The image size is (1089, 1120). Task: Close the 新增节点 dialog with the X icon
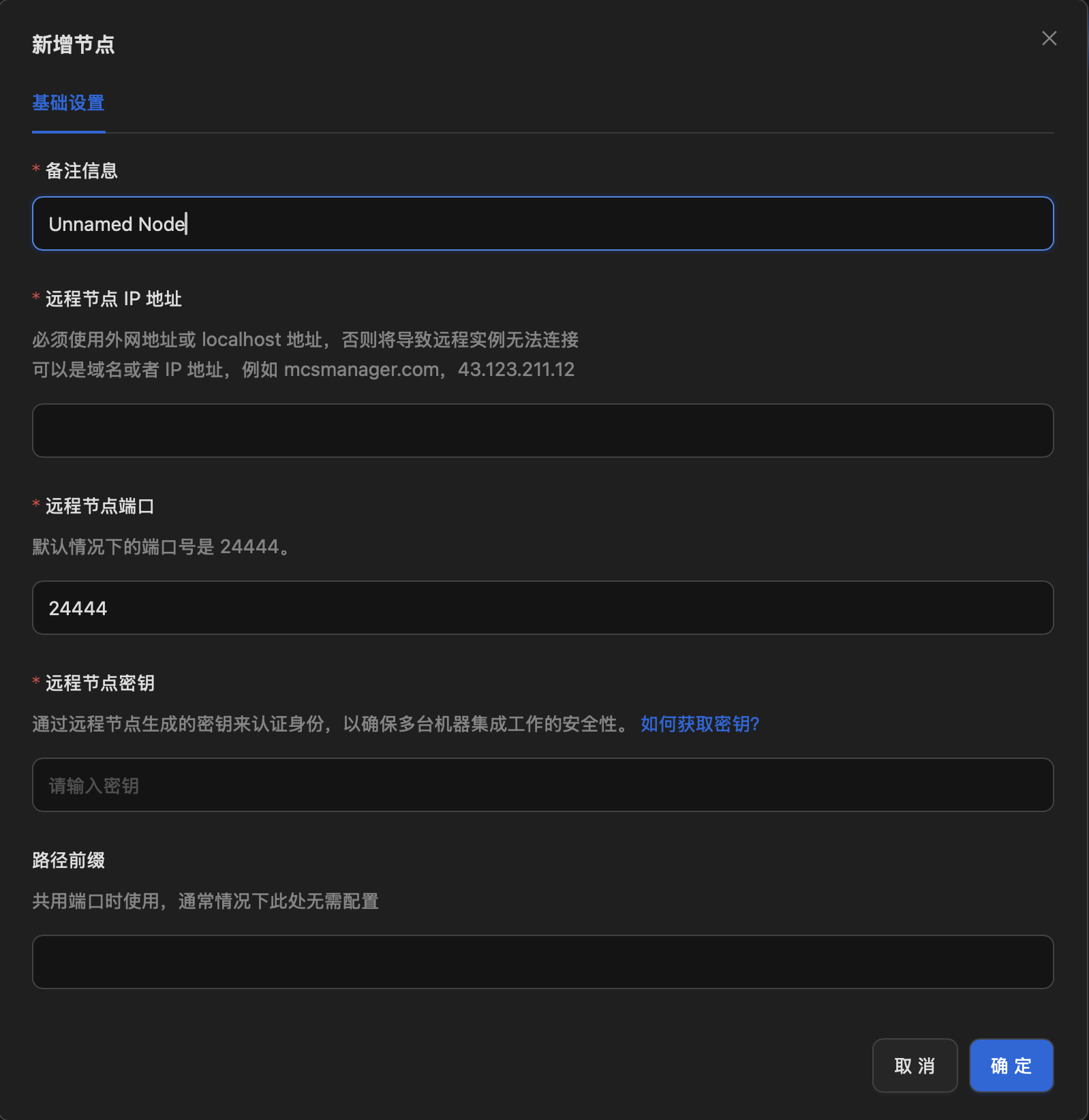pyautogui.click(x=1049, y=39)
